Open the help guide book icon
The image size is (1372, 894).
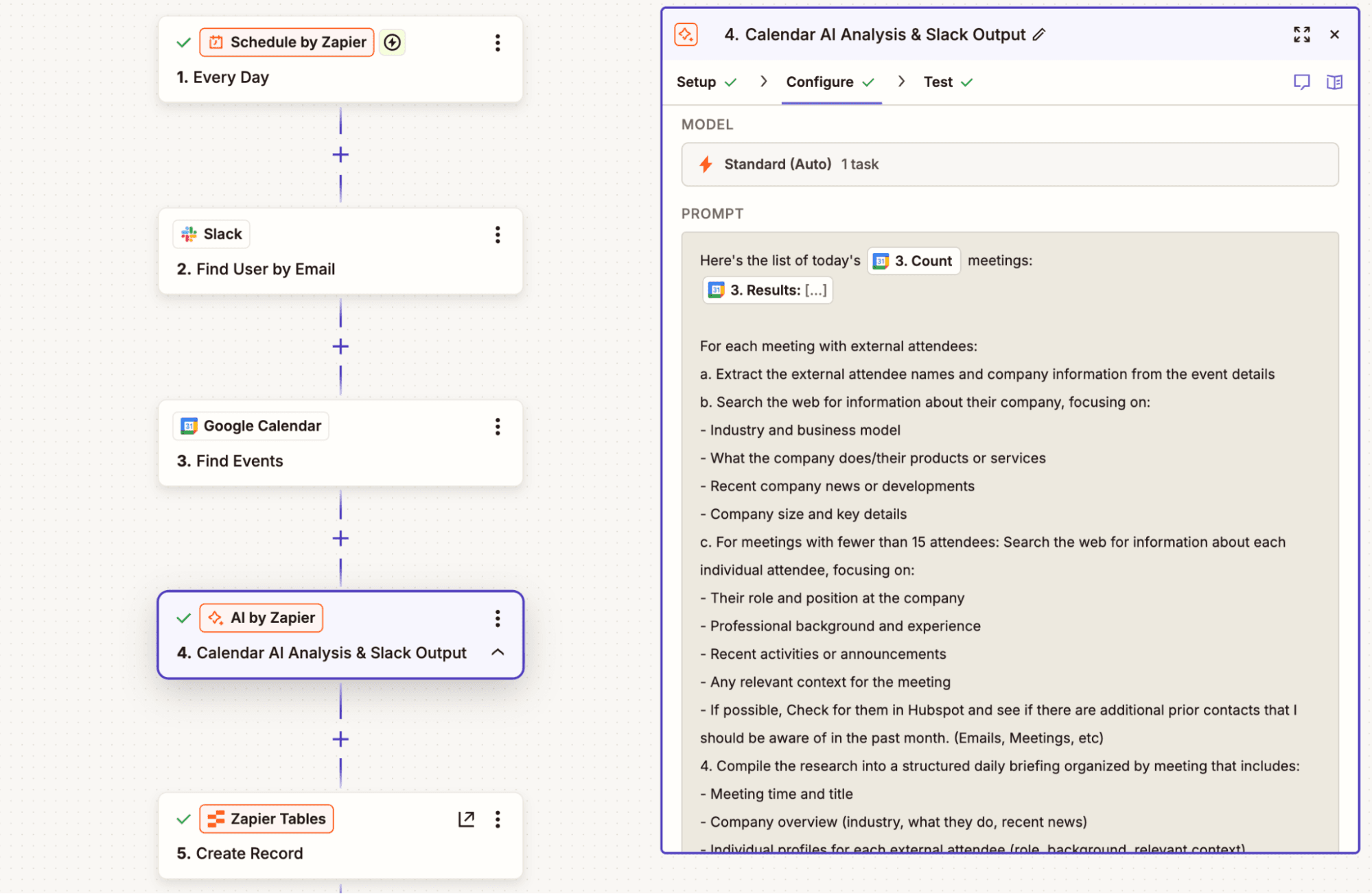click(1334, 82)
